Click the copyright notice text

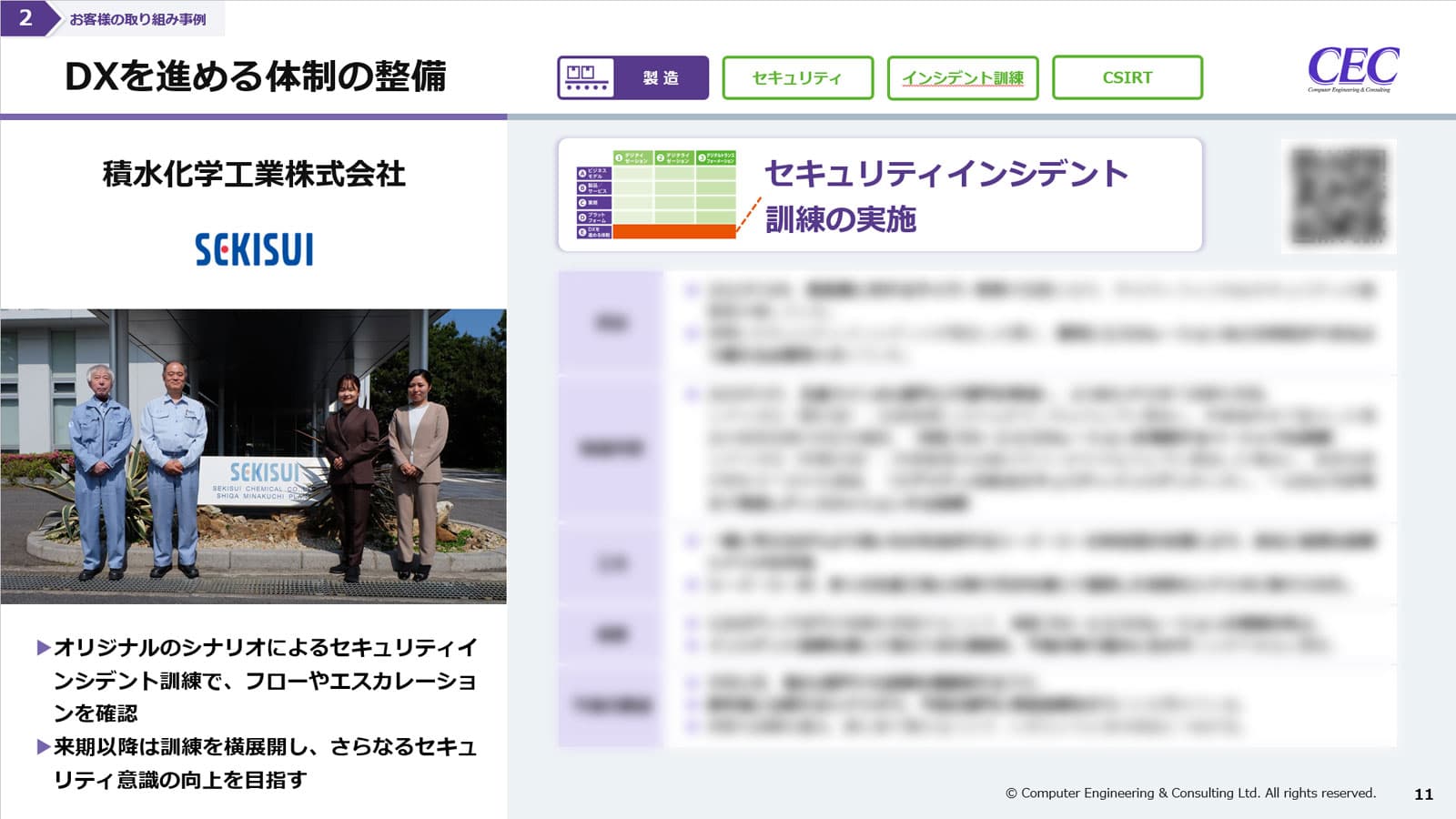(1190, 793)
